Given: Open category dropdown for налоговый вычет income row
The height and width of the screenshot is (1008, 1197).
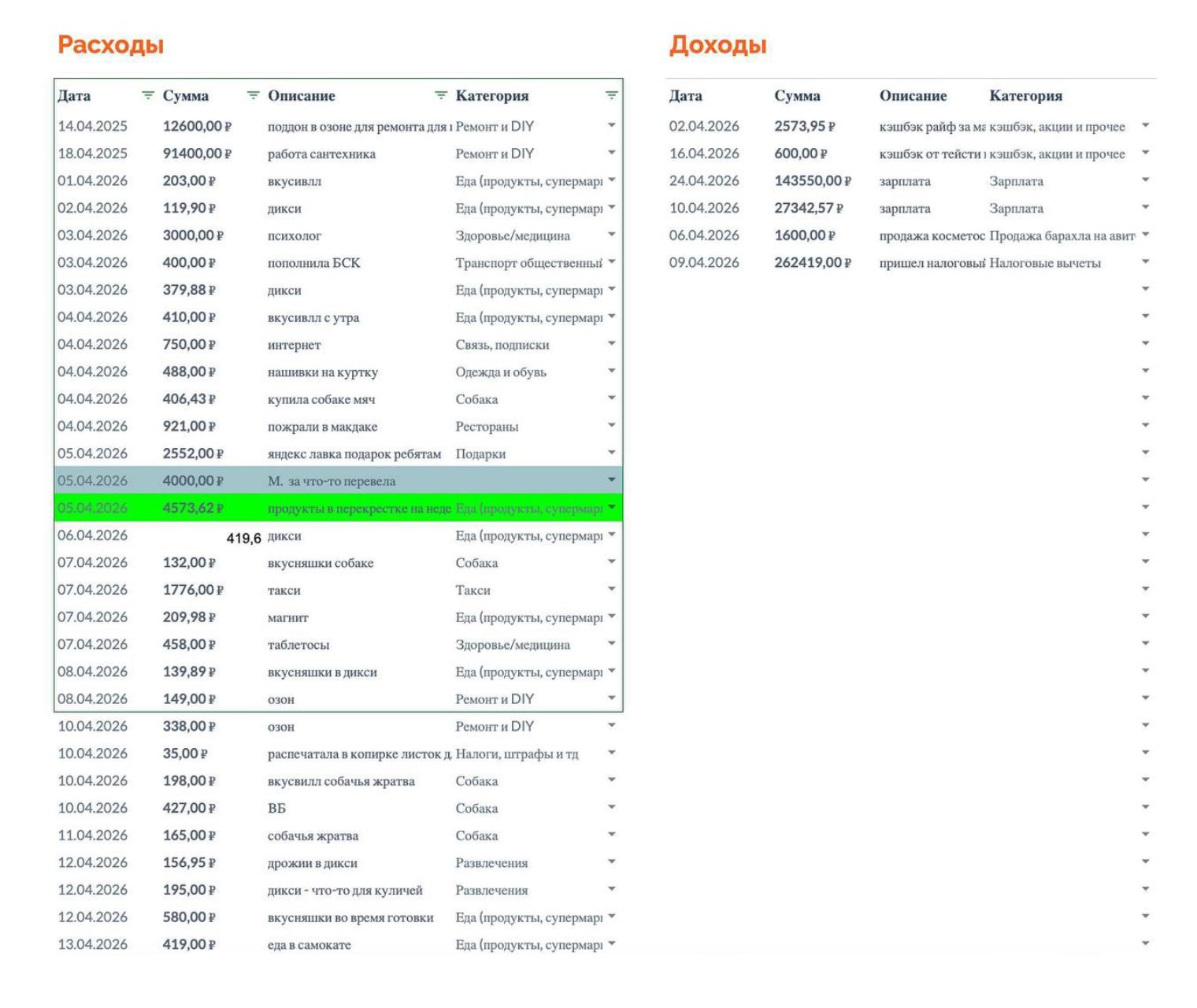Looking at the screenshot, I should coord(1146,262).
